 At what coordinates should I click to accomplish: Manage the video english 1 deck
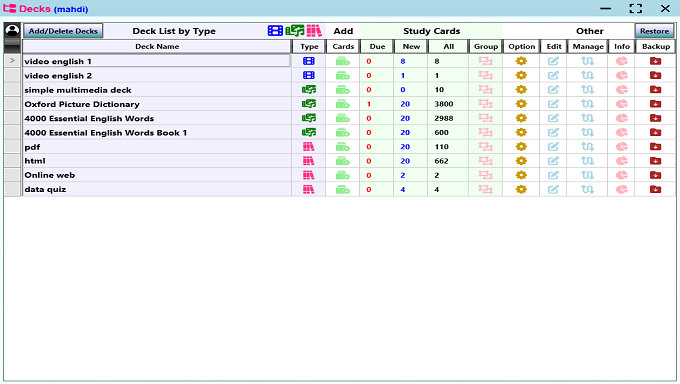587,61
